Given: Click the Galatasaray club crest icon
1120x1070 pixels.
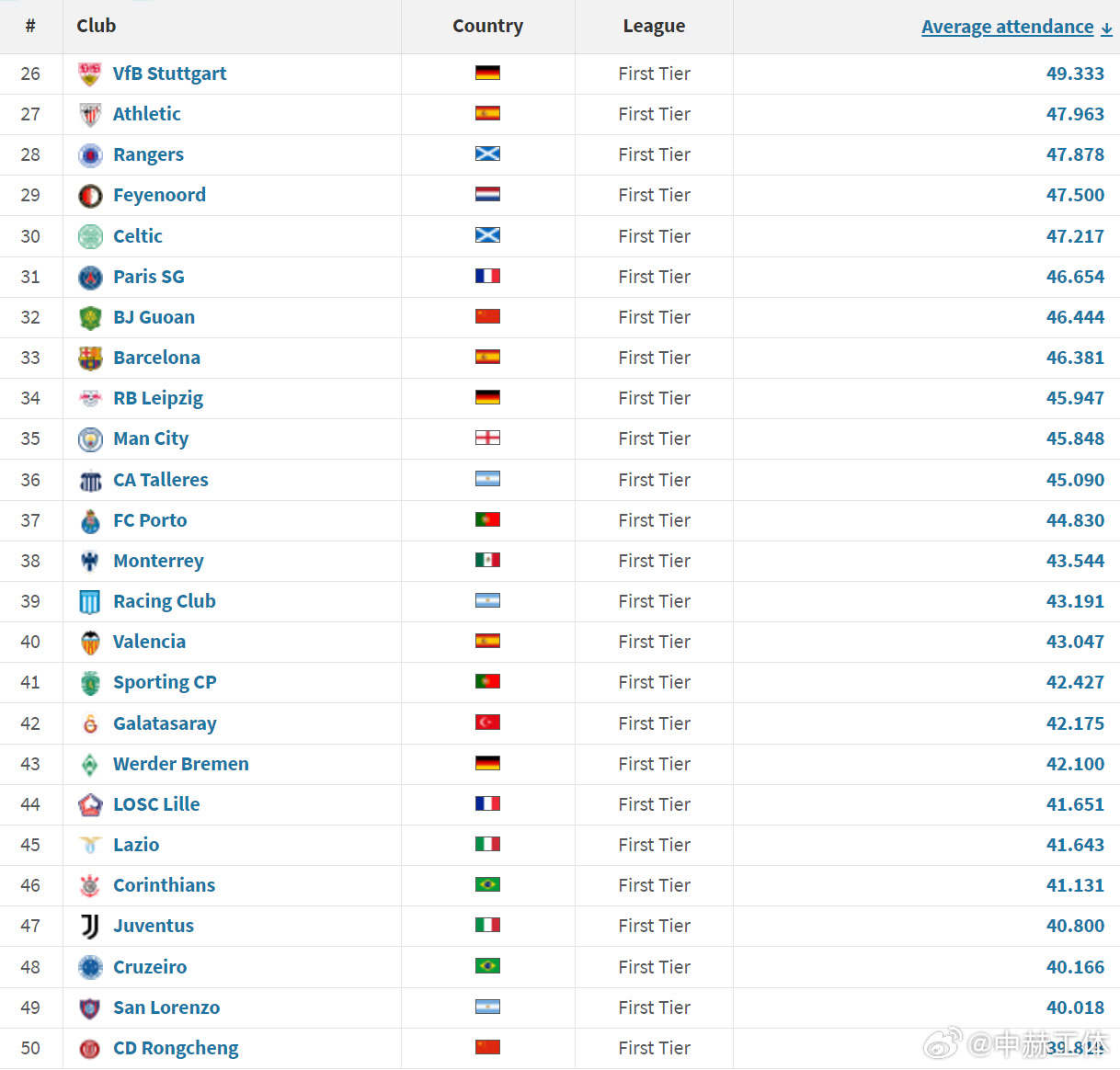Looking at the screenshot, I should (89, 724).
